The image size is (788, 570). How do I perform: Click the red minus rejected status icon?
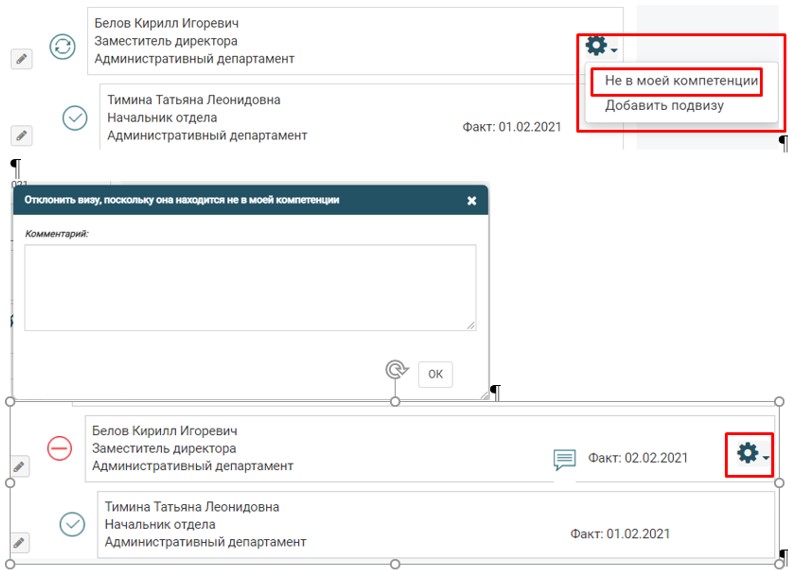pyautogui.click(x=60, y=448)
